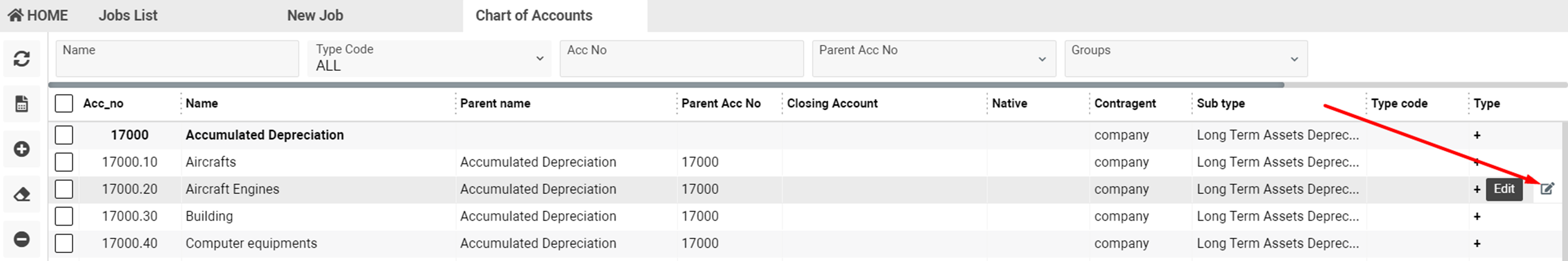
Task: Click the refresh icon in left sidebar
Action: pyautogui.click(x=22, y=59)
